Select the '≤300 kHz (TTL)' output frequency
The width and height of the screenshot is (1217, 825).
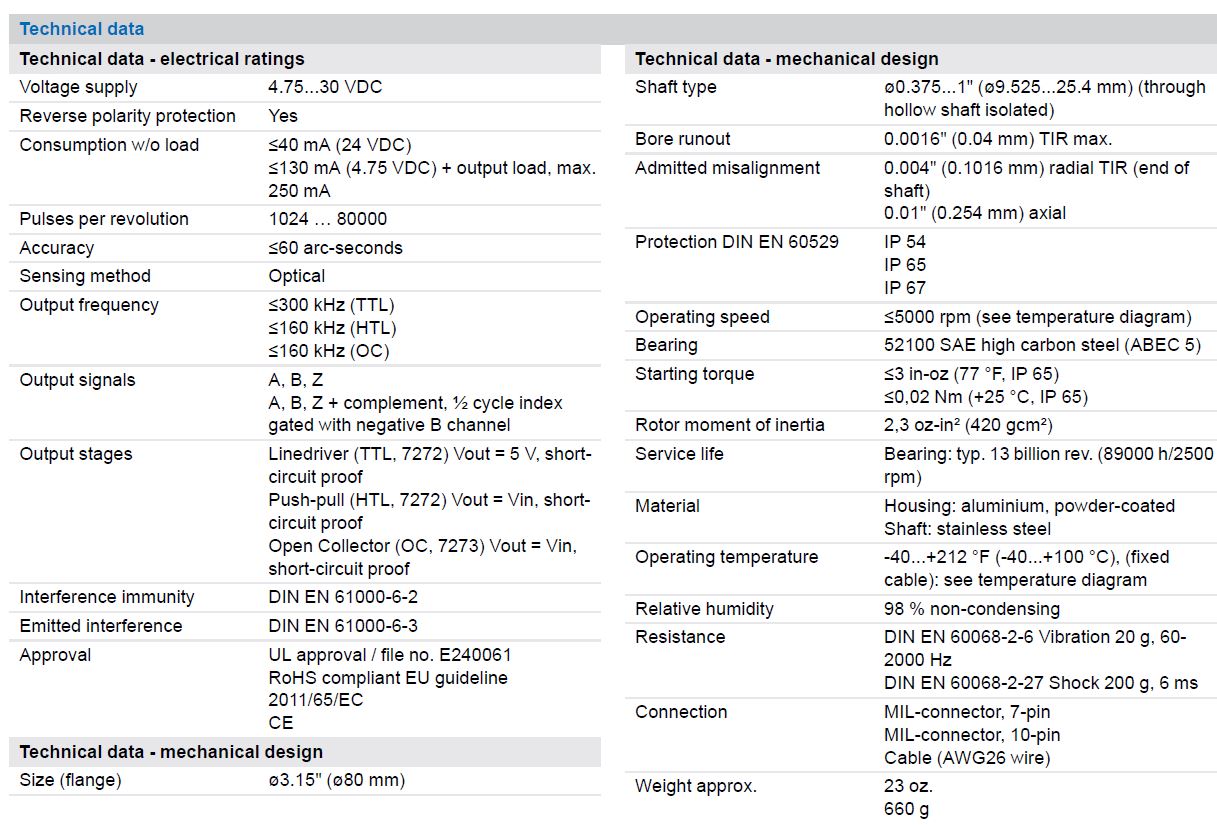[x=331, y=305]
